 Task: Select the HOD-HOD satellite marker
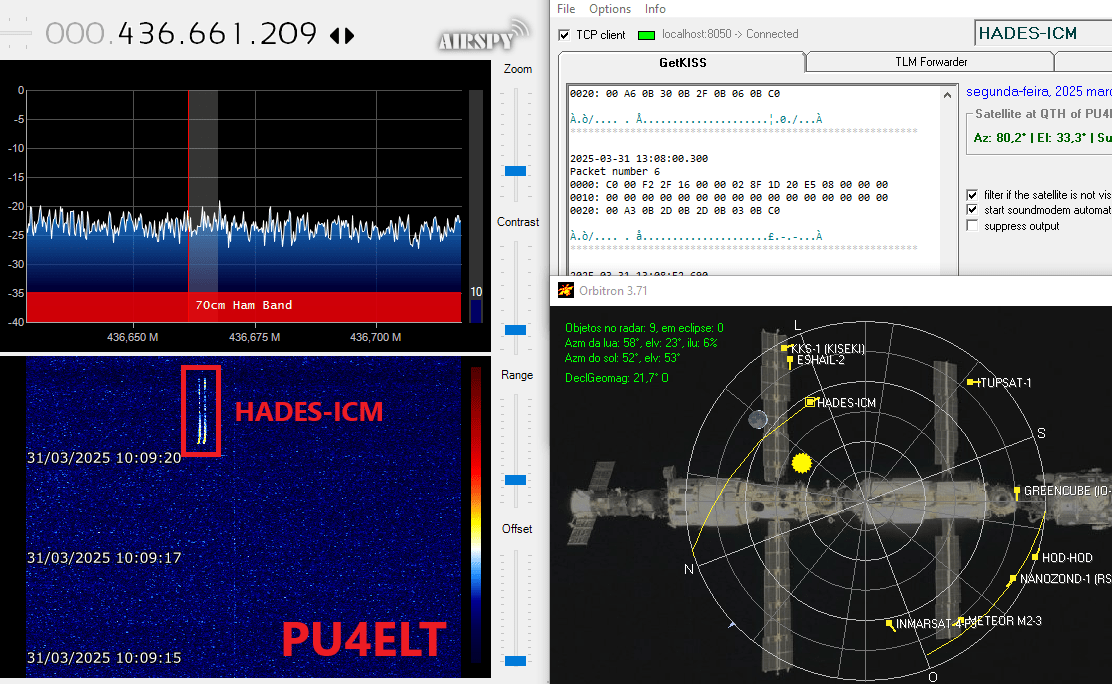tap(1035, 557)
